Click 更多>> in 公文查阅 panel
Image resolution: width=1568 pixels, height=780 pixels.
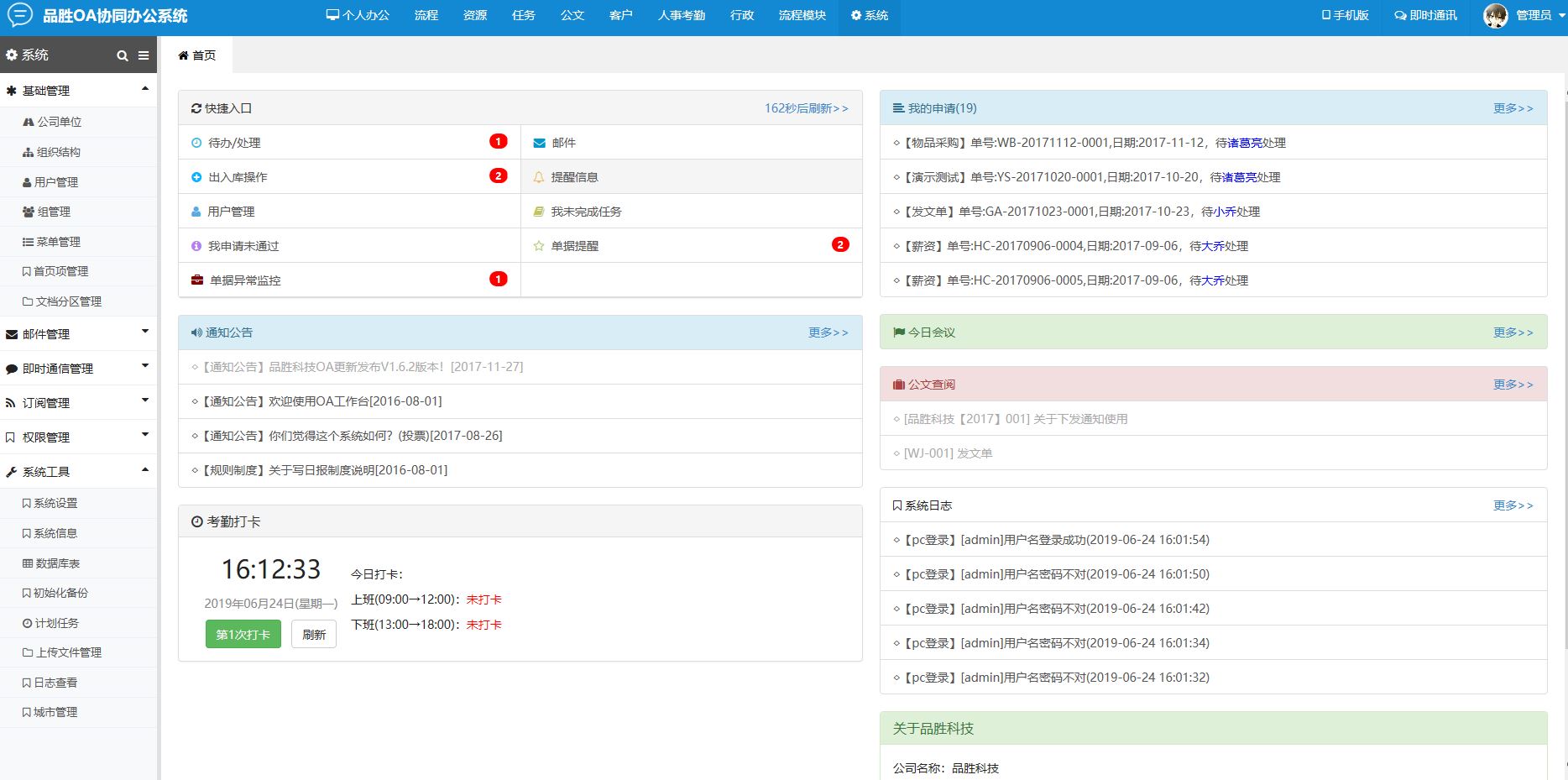(x=1513, y=385)
